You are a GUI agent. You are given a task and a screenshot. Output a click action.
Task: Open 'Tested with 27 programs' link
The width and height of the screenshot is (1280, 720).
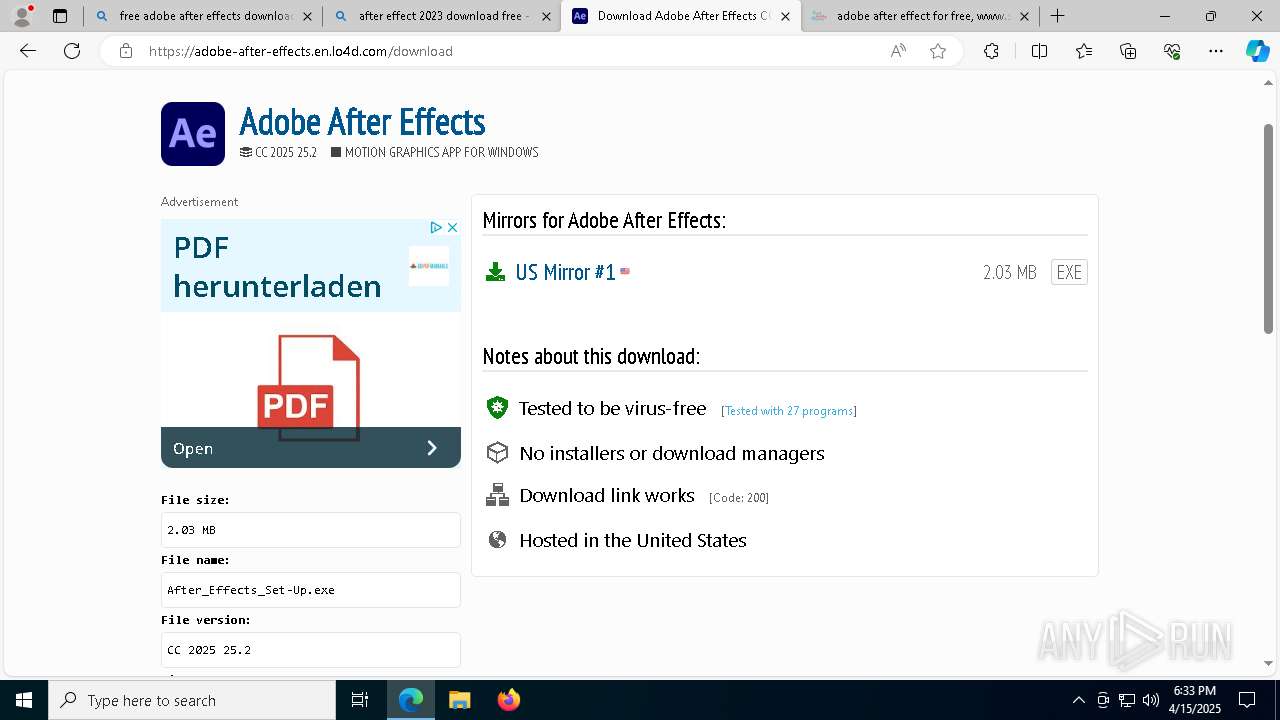pos(789,411)
